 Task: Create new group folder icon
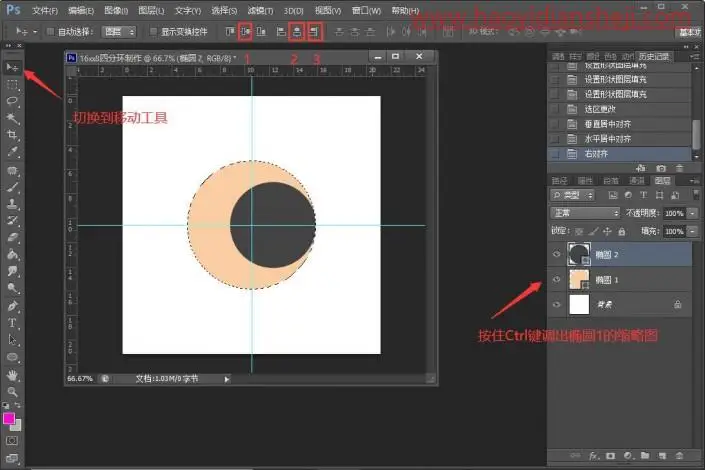click(x=645, y=456)
